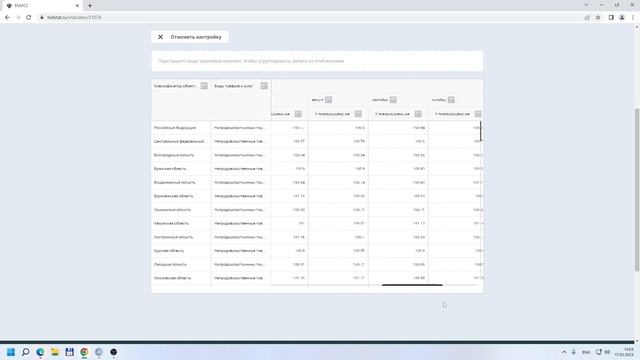Open taskbar Search
Image resolution: width=640 pixels, height=360 pixels.
[x=25, y=352]
